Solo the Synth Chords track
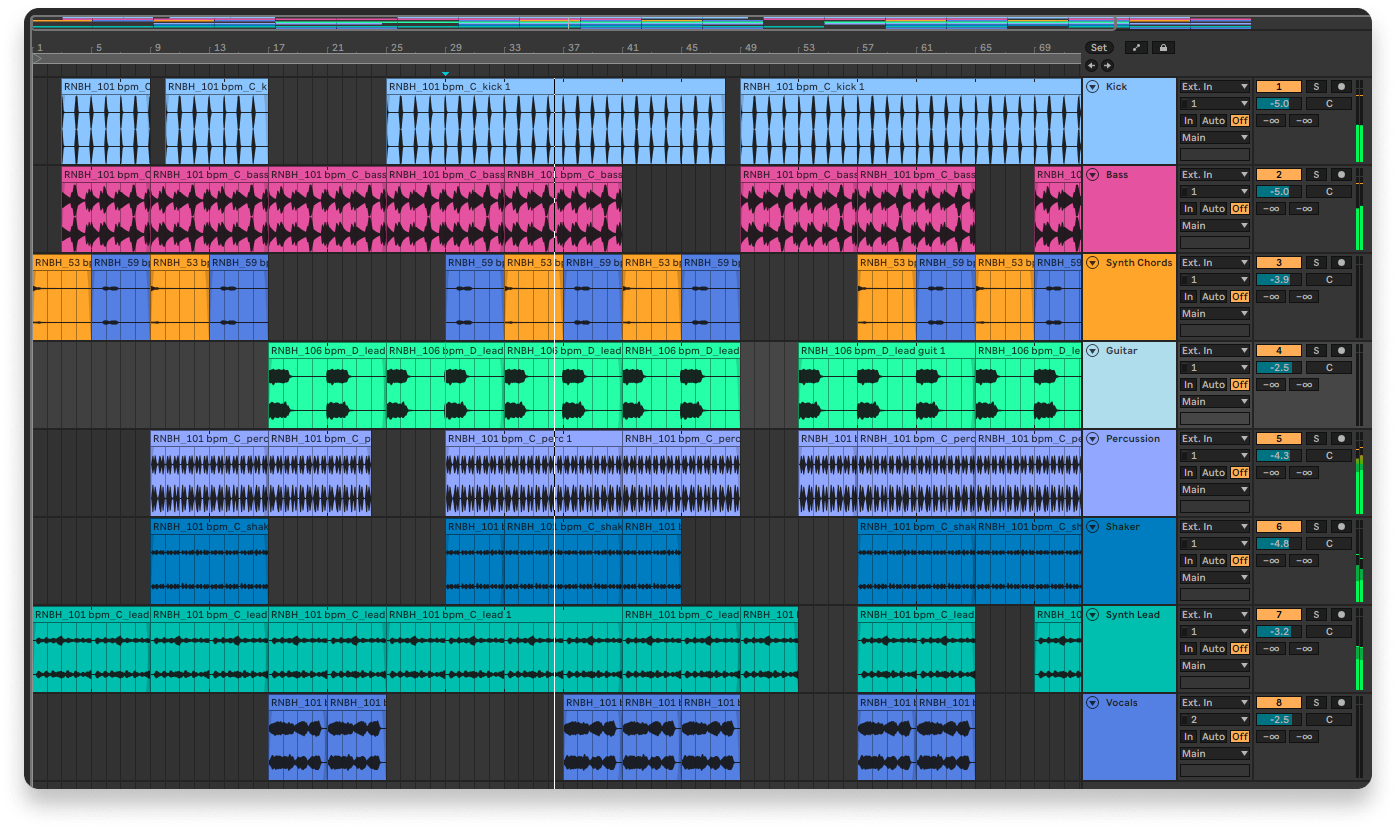This screenshot has width=1396, height=829. (1316, 264)
